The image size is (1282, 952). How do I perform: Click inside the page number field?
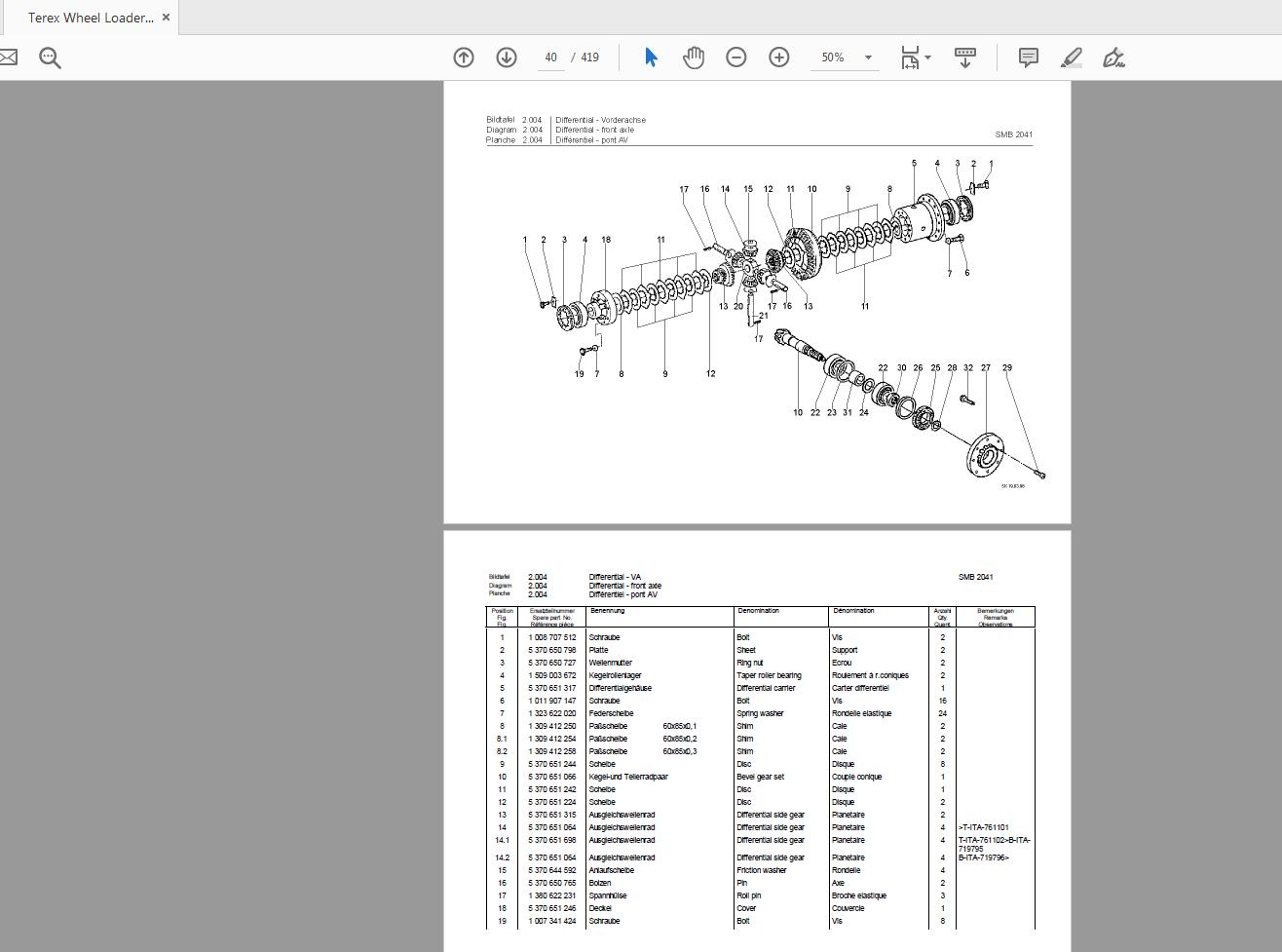[550, 57]
